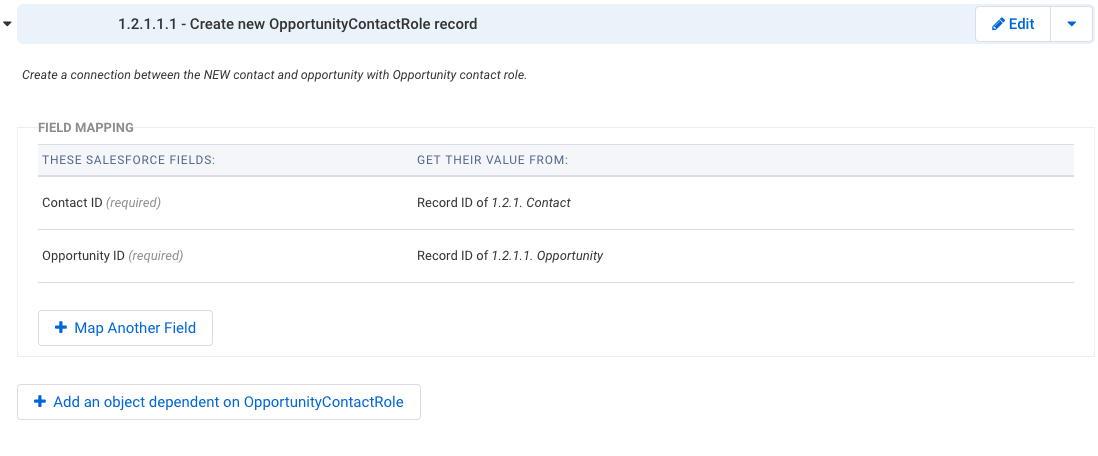Click the Edit button label
1098x456 pixels.
click(x=1022, y=25)
